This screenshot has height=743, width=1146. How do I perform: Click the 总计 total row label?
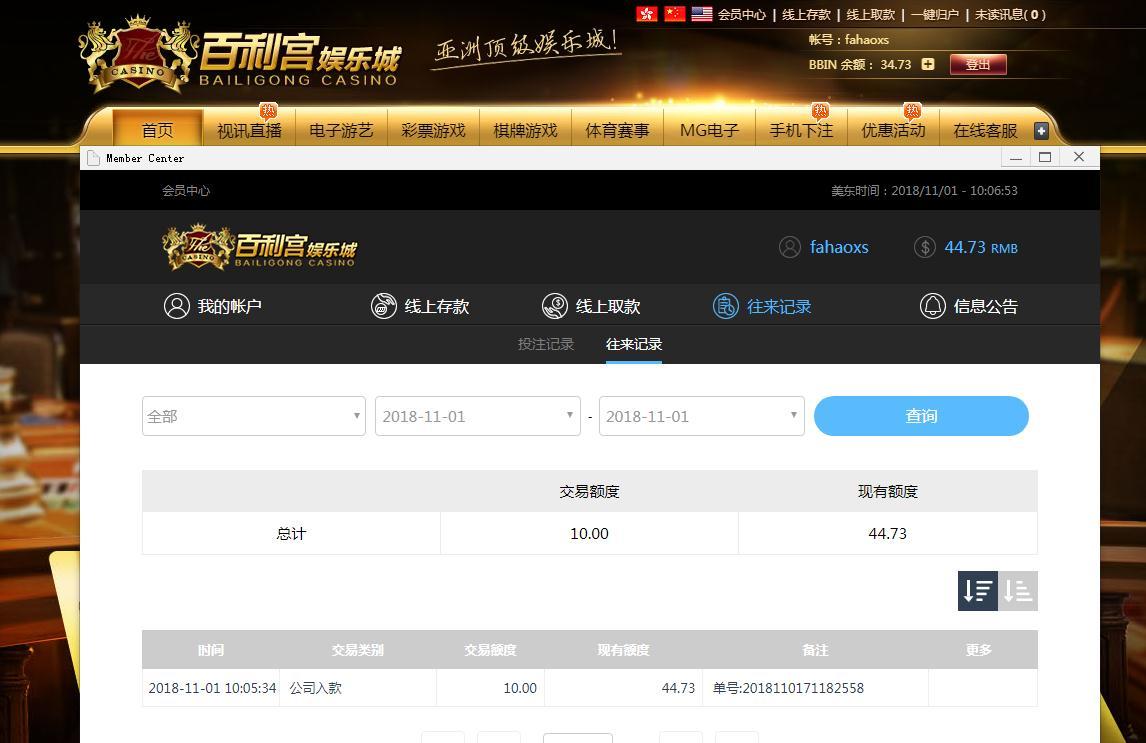291,533
